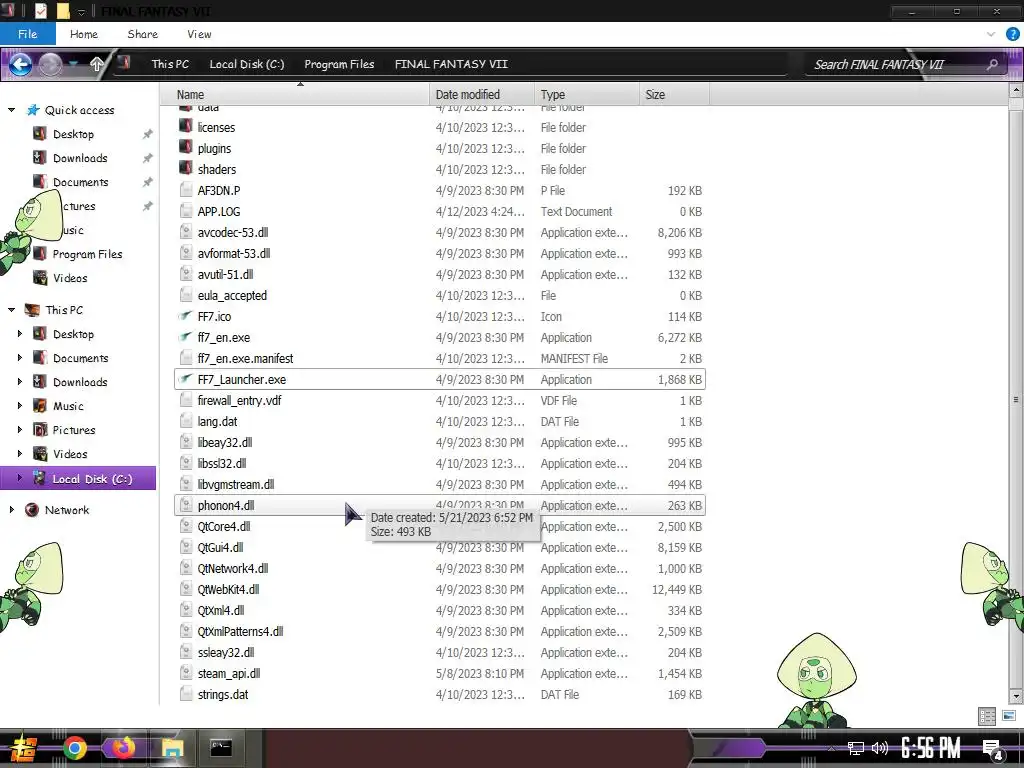The width and height of the screenshot is (1024, 768).
Task: Open Command Prompt taskbar icon
Action: (x=221, y=747)
